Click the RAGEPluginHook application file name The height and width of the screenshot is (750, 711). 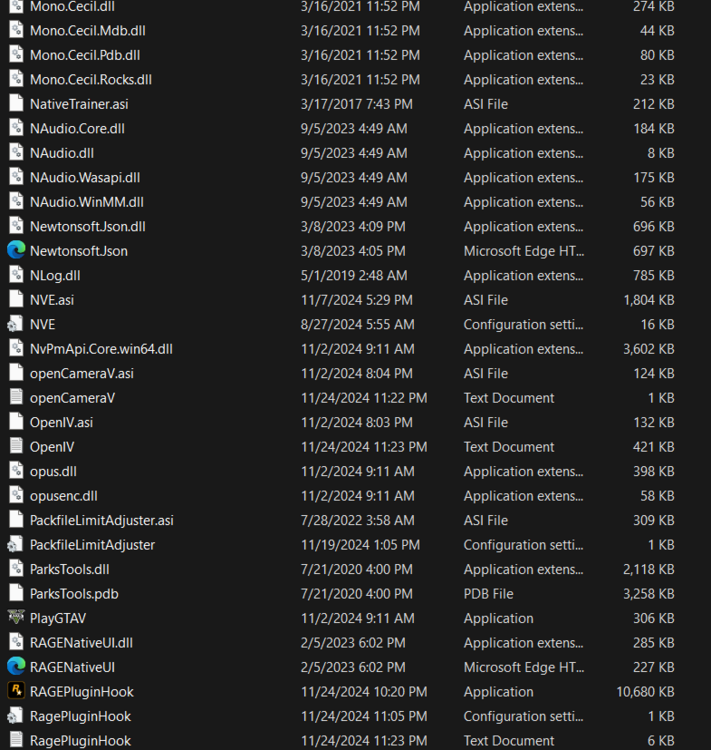[x=82, y=692]
